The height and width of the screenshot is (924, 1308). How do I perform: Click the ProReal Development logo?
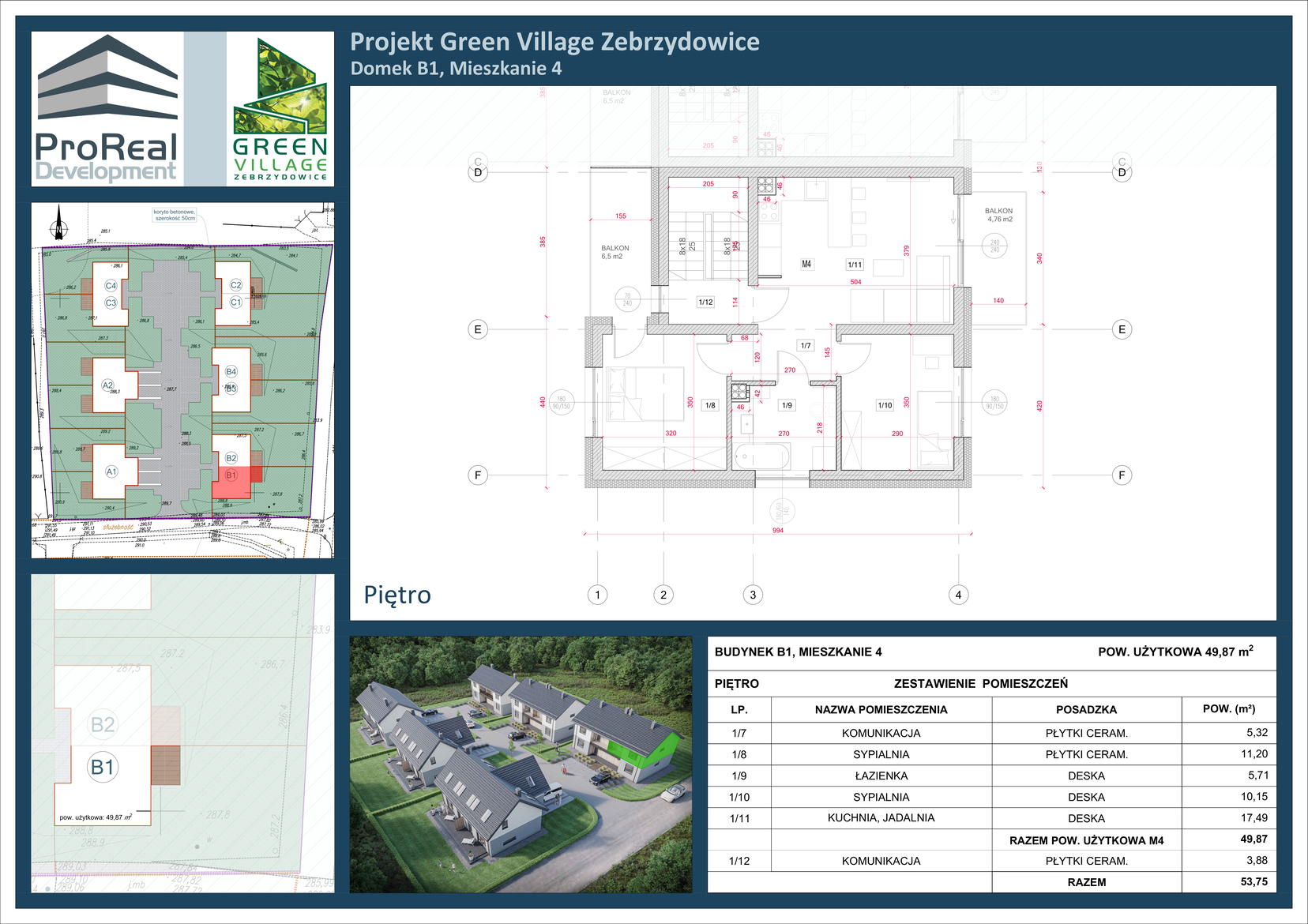click(x=107, y=109)
